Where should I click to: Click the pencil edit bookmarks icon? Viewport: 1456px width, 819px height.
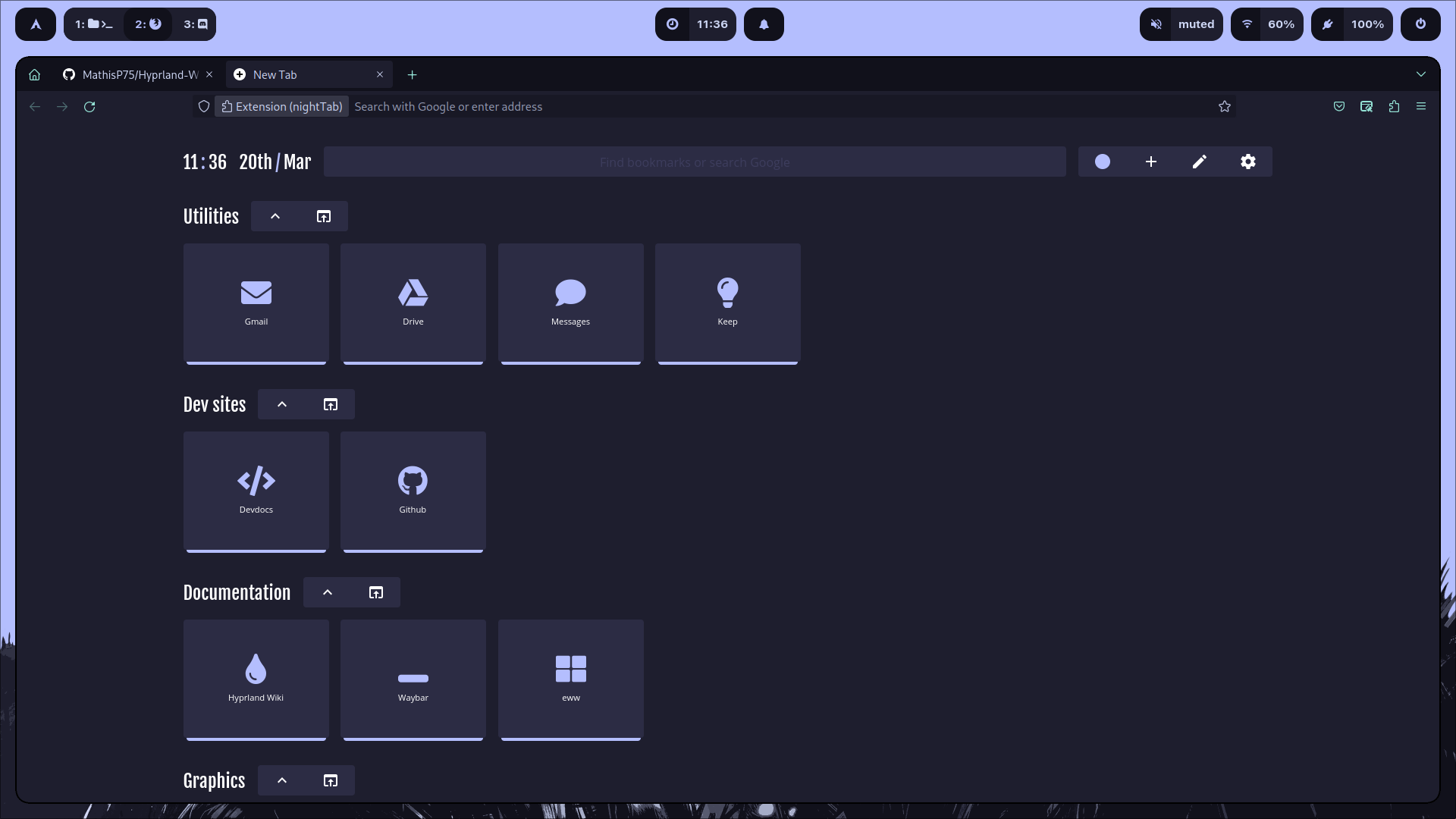1199,162
